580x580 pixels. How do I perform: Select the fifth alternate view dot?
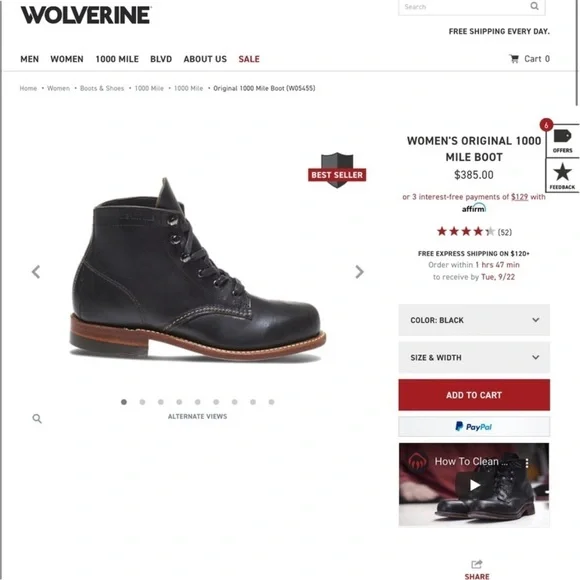tap(198, 402)
